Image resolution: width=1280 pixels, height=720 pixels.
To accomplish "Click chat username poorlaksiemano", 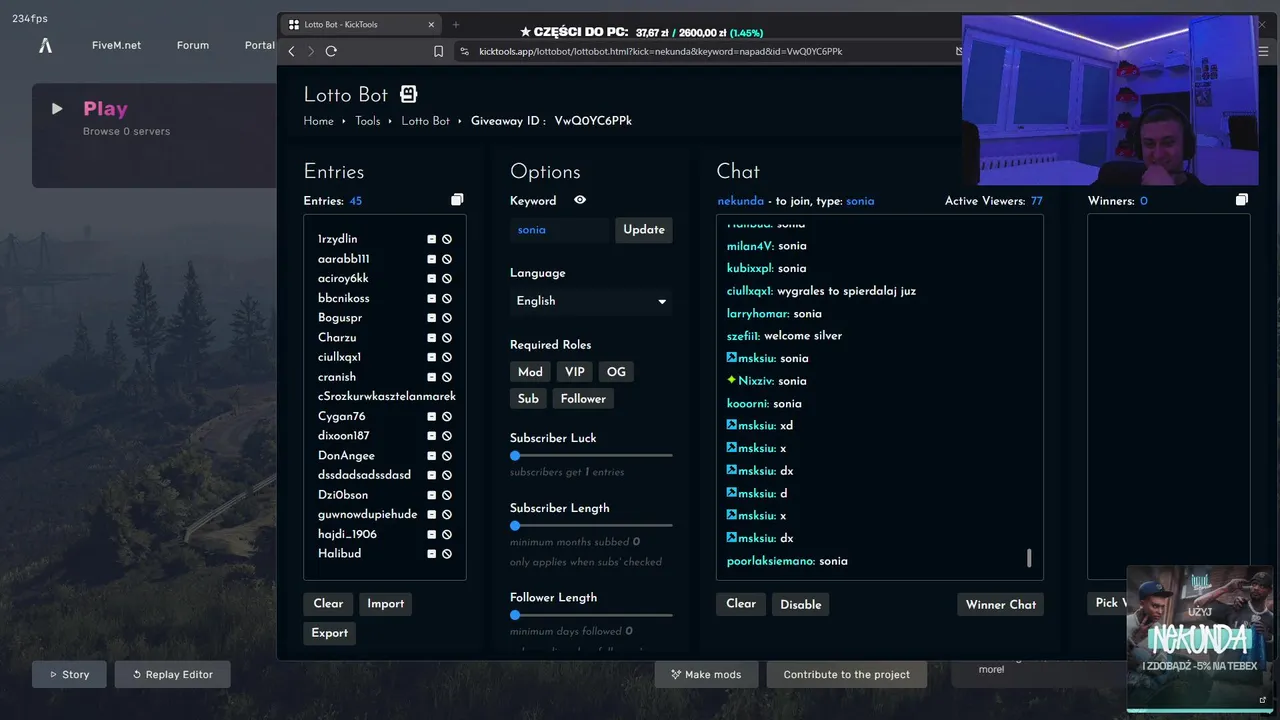I will coord(770,561).
